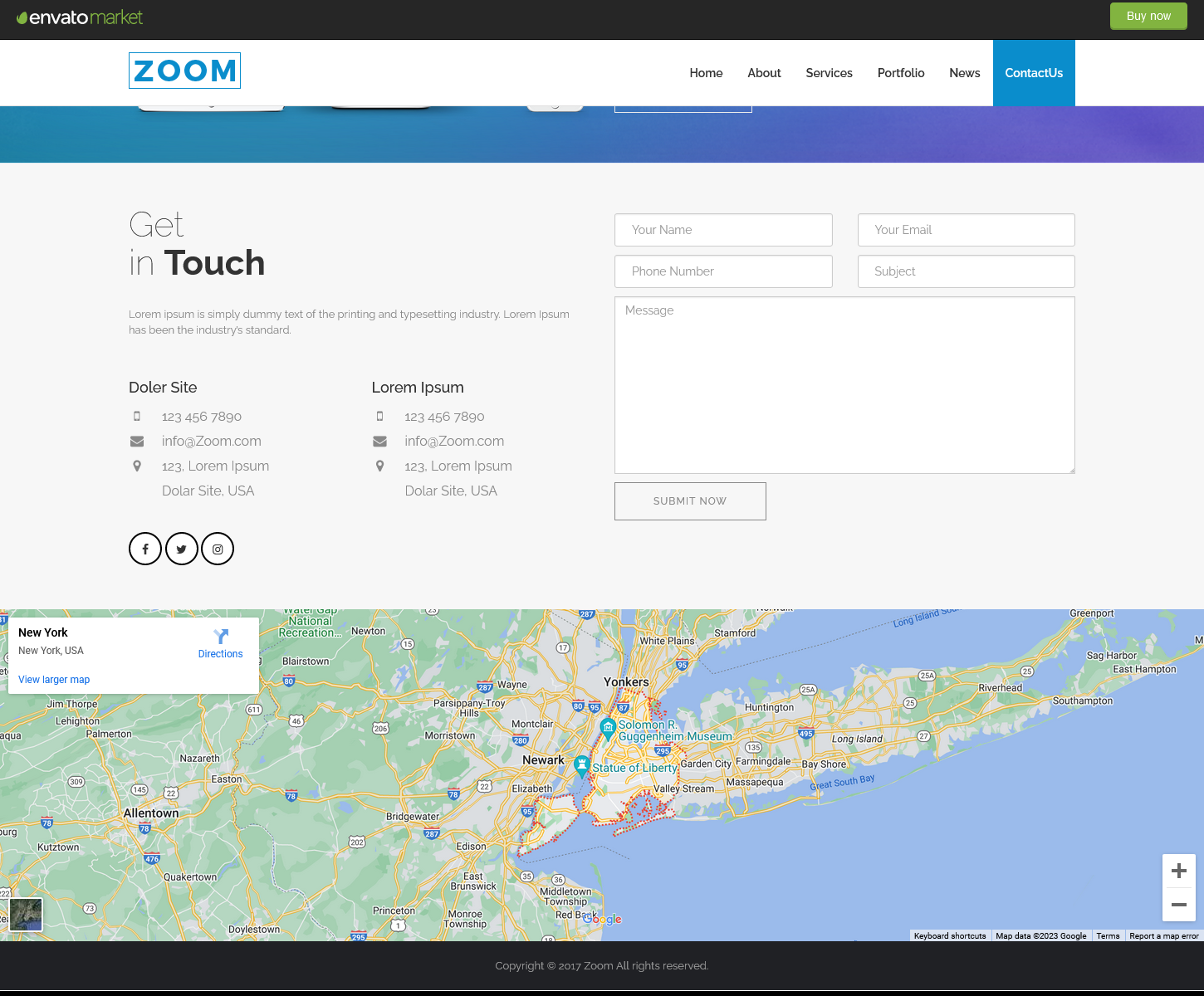This screenshot has height=996, width=1204.
Task: Click phone number under Doler Site
Action: [202, 416]
